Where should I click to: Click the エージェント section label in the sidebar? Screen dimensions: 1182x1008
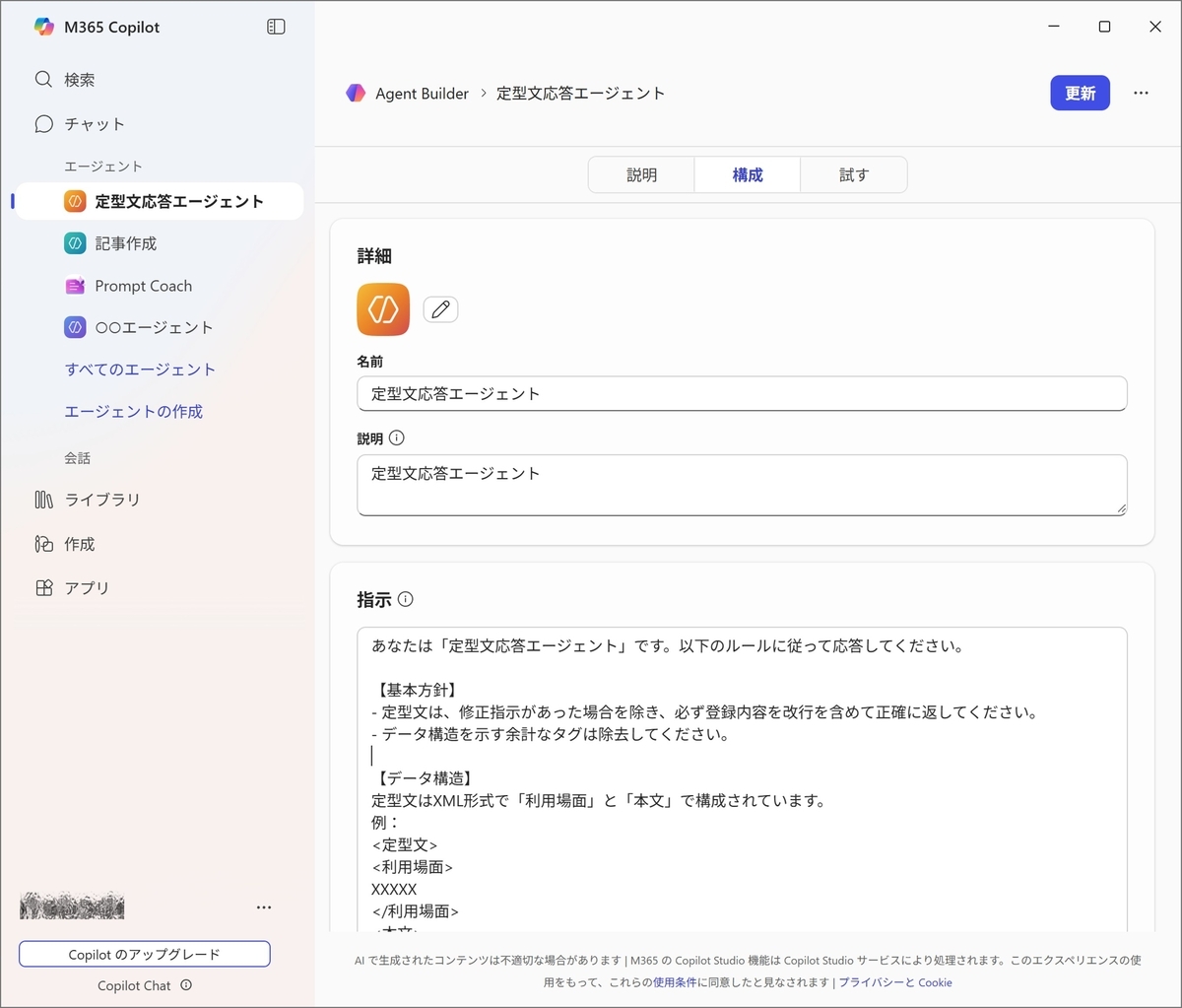tap(103, 166)
